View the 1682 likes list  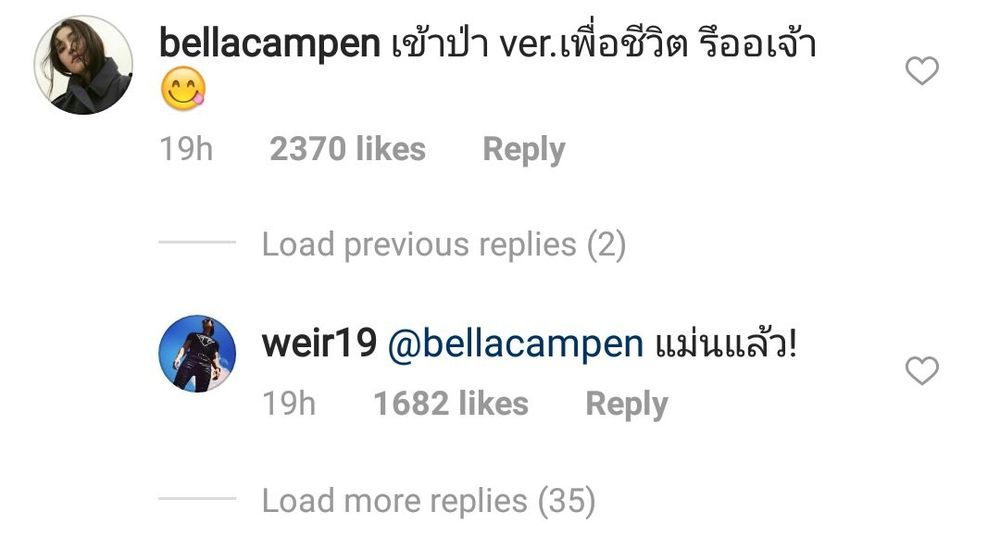450,404
